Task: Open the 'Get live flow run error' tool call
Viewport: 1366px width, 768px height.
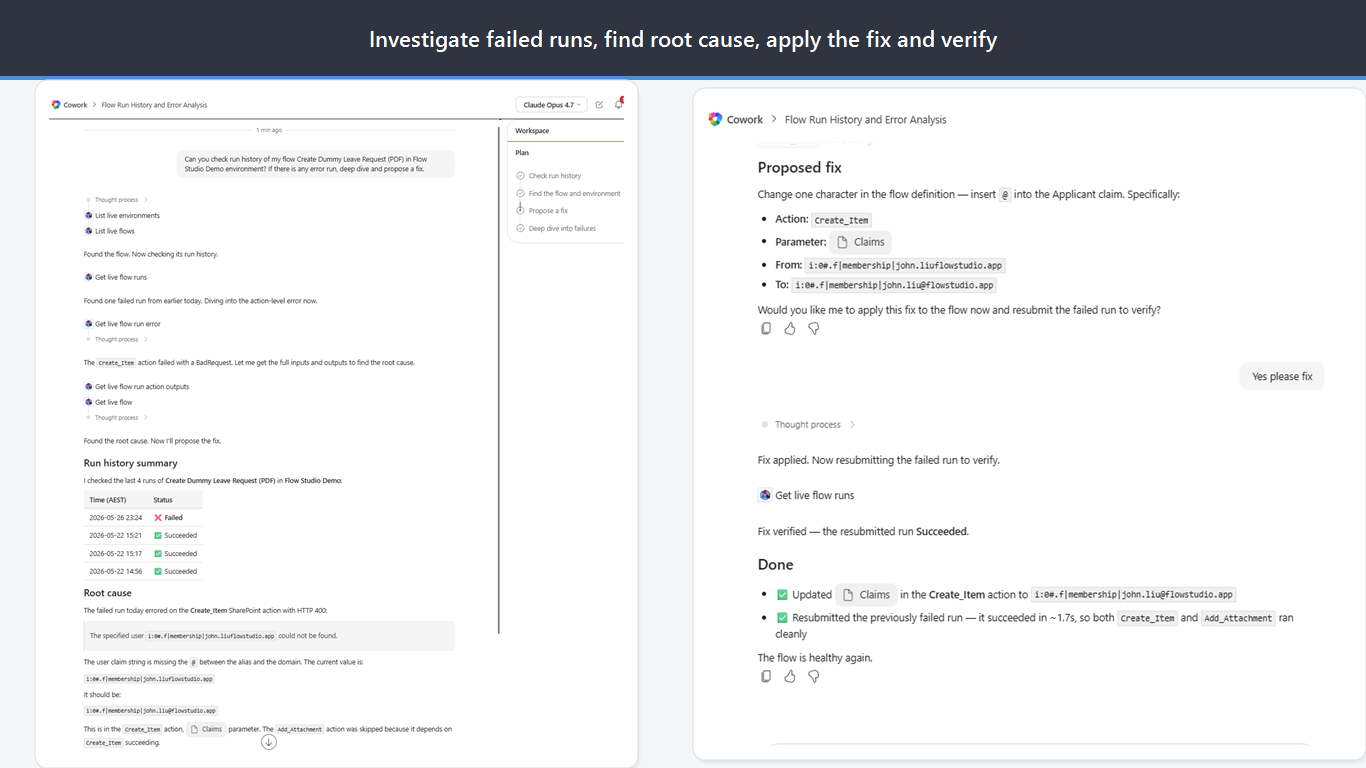Action: tap(123, 324)
